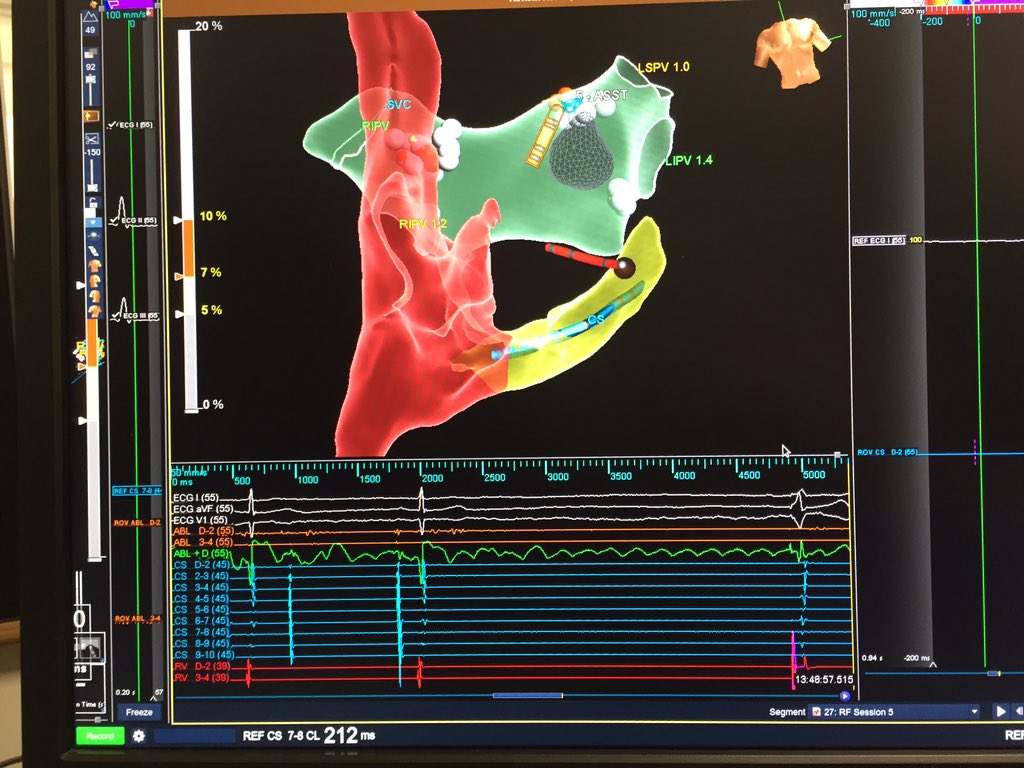Adjust the clipping slider handle below -150

[x=91, y=187]
